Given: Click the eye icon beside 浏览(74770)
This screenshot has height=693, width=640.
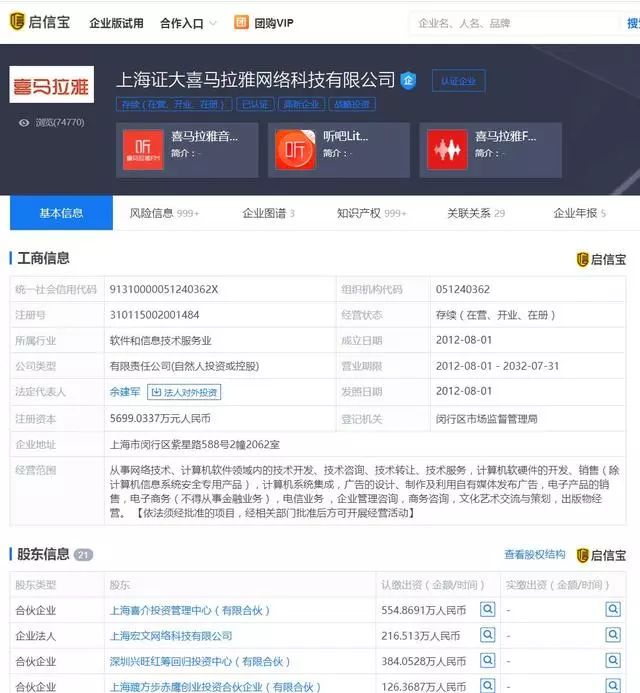Looking at the screenshot, I should [x=24, y=122].
